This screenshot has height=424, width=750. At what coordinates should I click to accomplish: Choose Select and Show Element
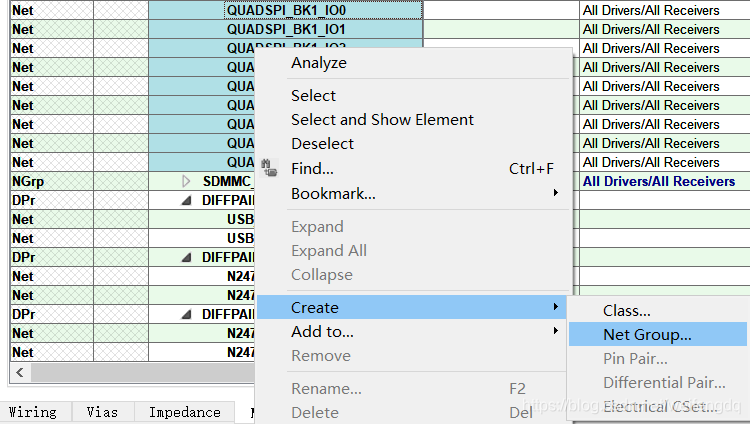[x=382, y=120]
